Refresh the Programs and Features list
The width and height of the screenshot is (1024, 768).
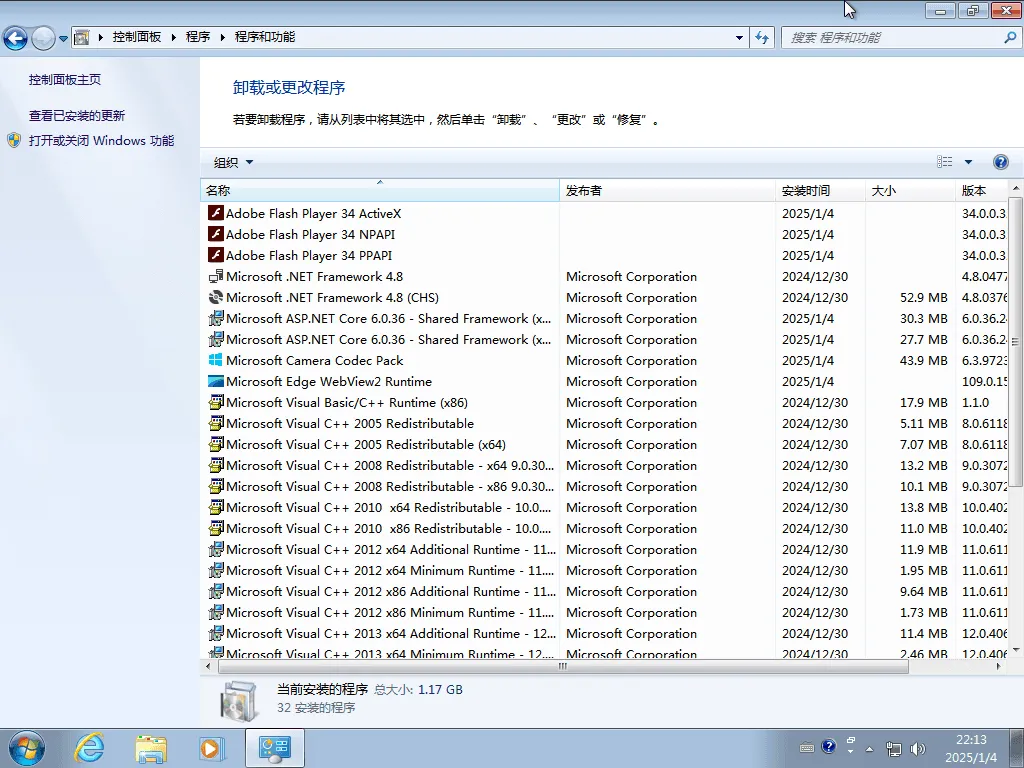pyautogui.click(x=761, y=37)
